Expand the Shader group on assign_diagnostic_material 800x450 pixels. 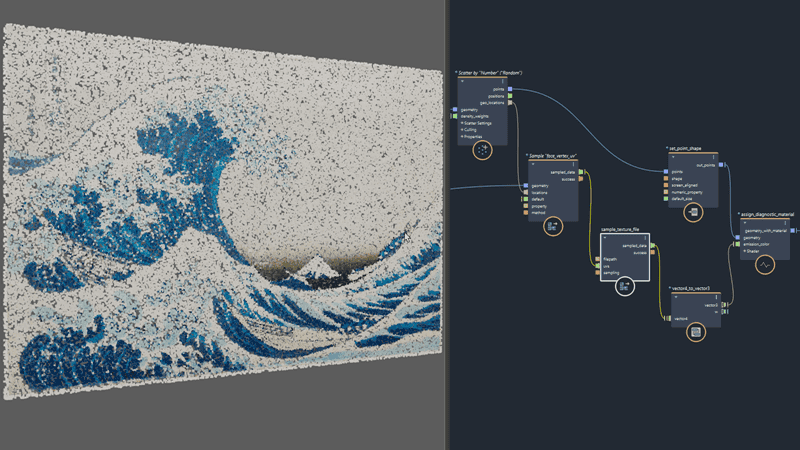[x=744, y=251]
